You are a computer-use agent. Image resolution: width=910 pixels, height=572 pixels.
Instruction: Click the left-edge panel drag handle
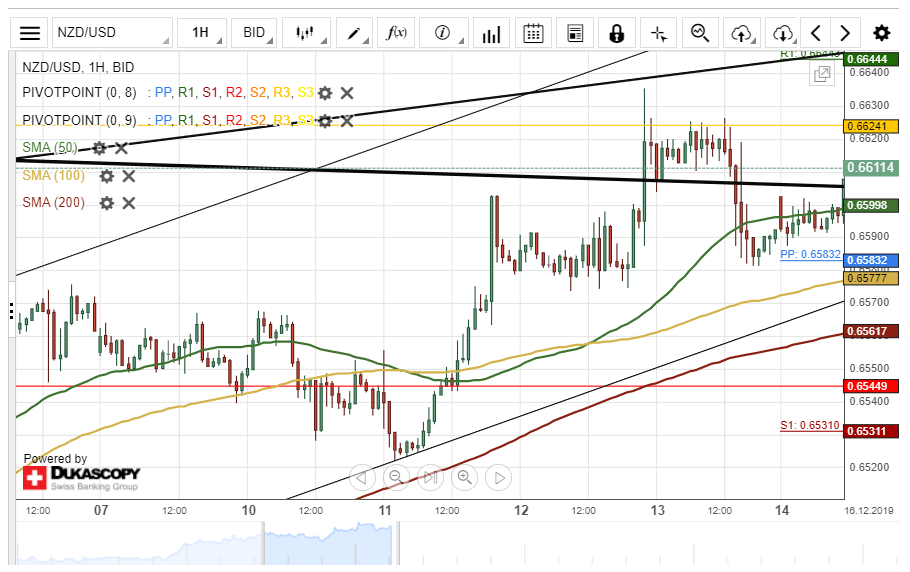pos(12,312)
